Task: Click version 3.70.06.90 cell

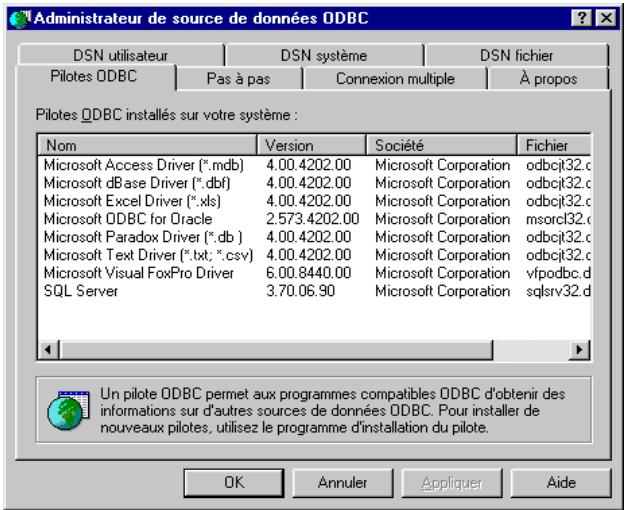Action: 301,291
